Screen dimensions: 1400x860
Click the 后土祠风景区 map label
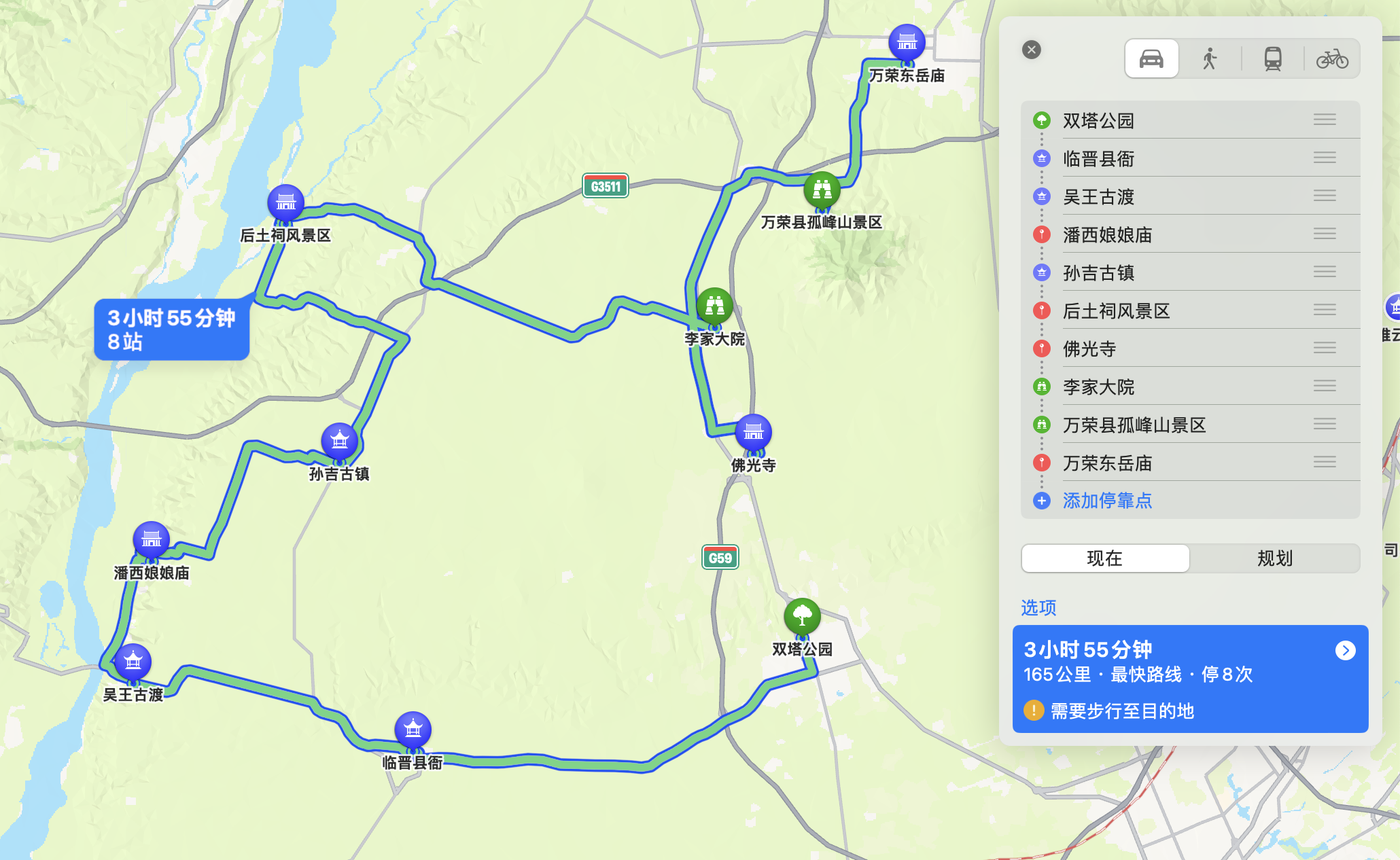coord(285,235)
